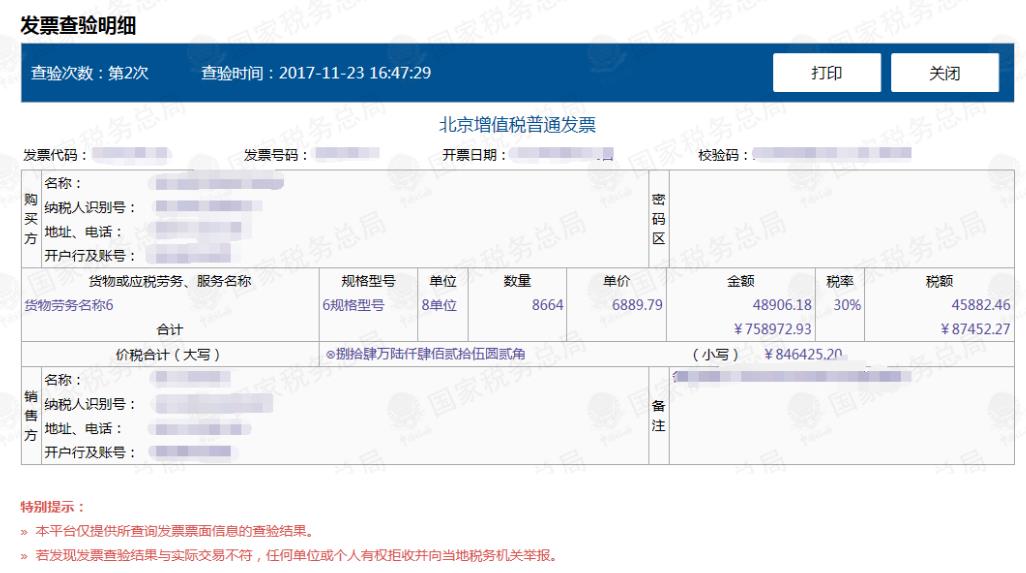Click the unit price 6889.79
1026x573 pixels.
(638, 306)
